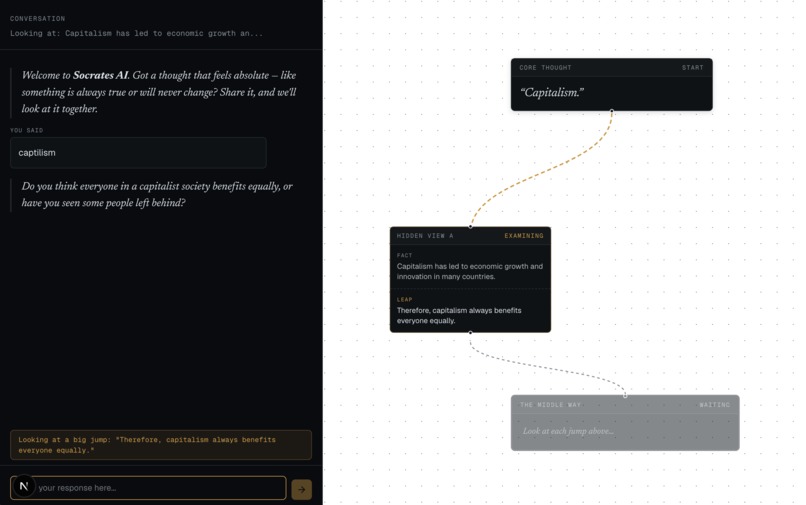Click THE MIDDLE WAY header label
The width and height of the screenshot is (806, 505).
click(x=550, y=405)
